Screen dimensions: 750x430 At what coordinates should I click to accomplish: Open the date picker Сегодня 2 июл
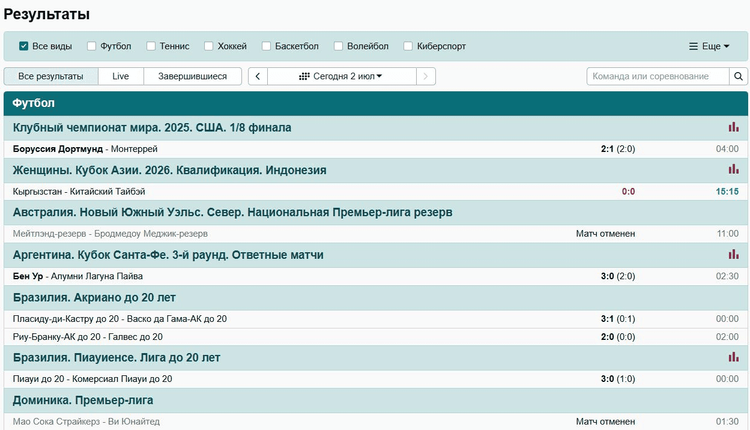(x=341, y=76)
